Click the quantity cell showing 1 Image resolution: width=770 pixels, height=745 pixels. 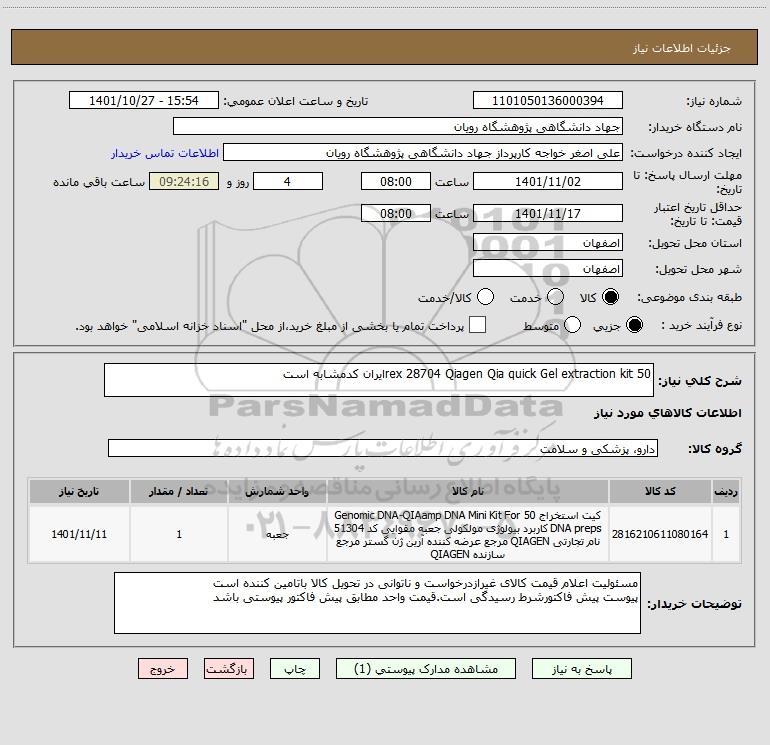(x=179, y=534)
